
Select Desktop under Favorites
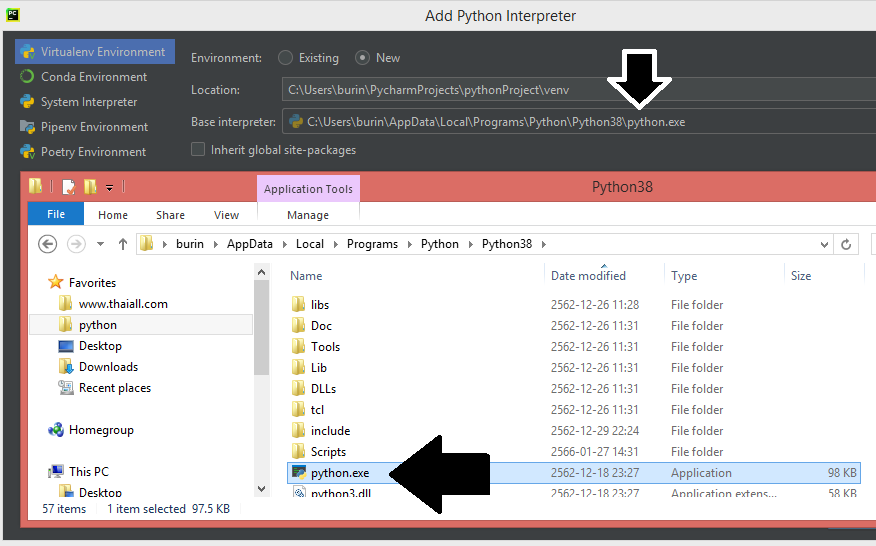tap(91, 346)
